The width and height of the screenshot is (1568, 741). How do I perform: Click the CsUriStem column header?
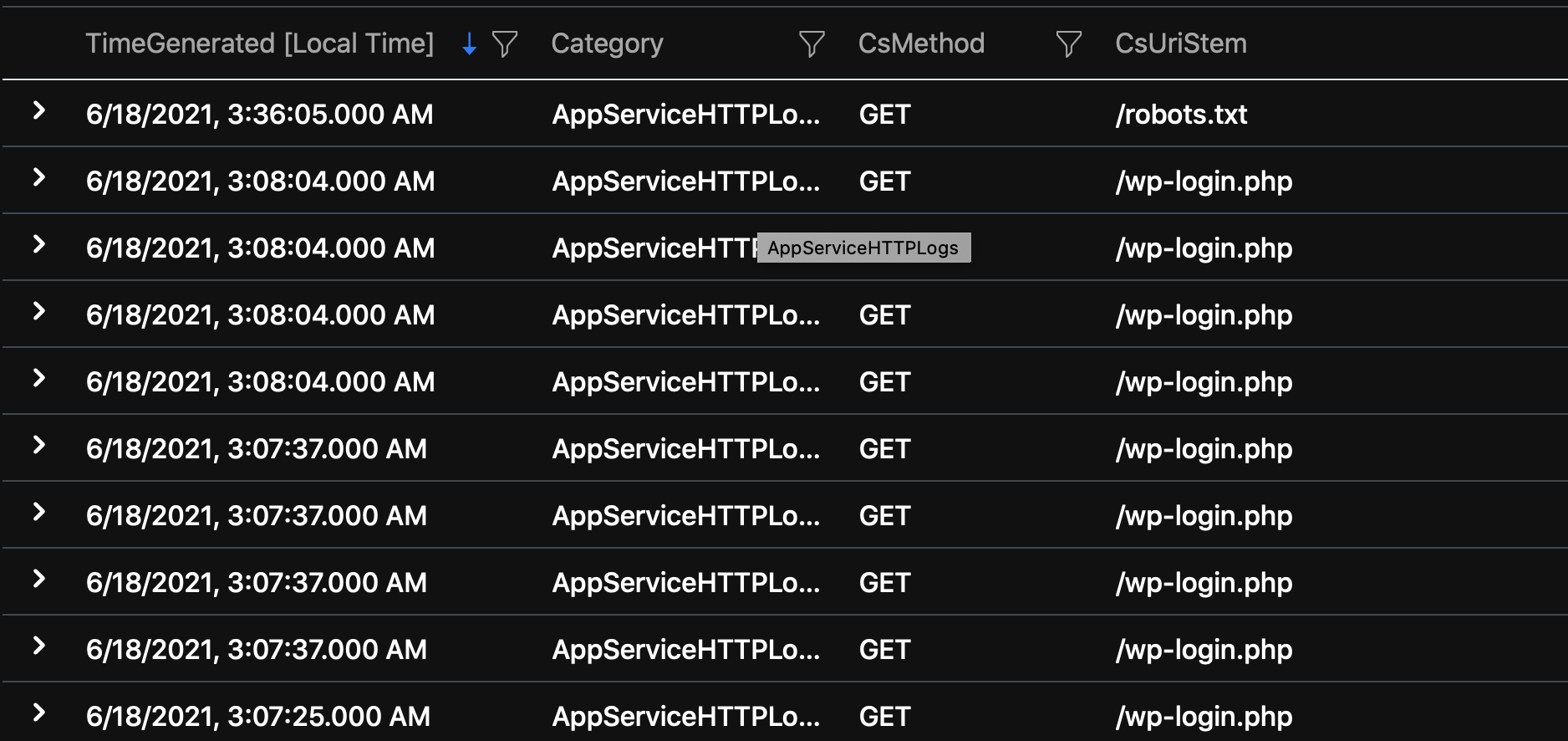1180,43
